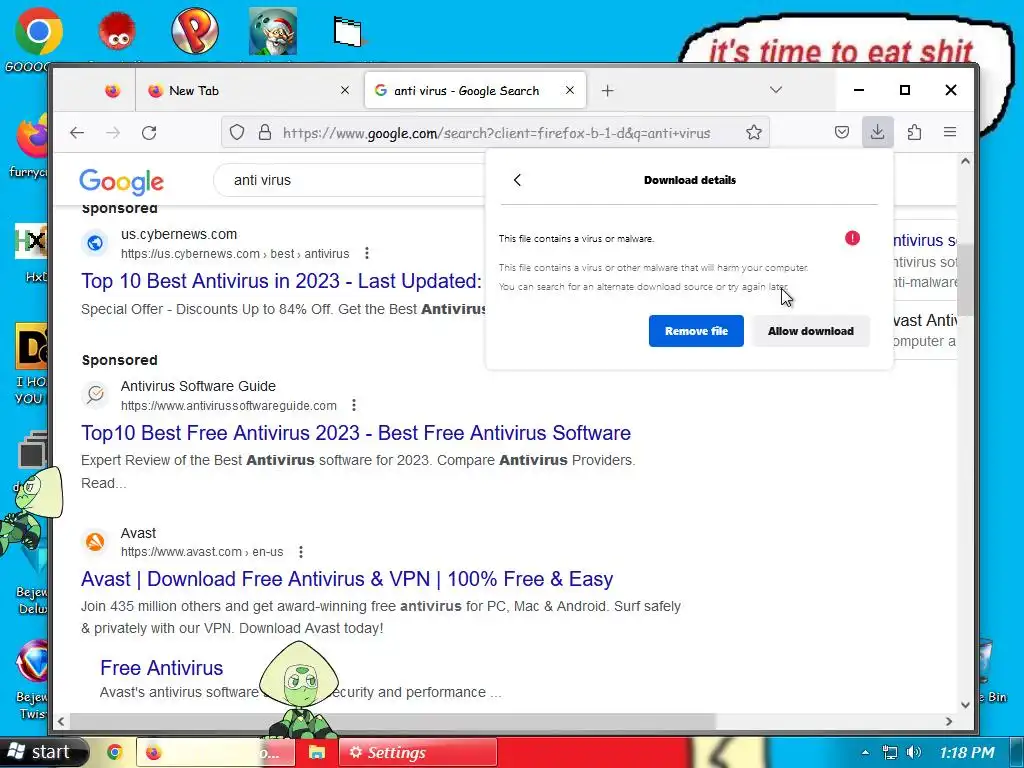Bookmark this page with the star icon
Screen dimensions: 1024x768
click(754, 133)
